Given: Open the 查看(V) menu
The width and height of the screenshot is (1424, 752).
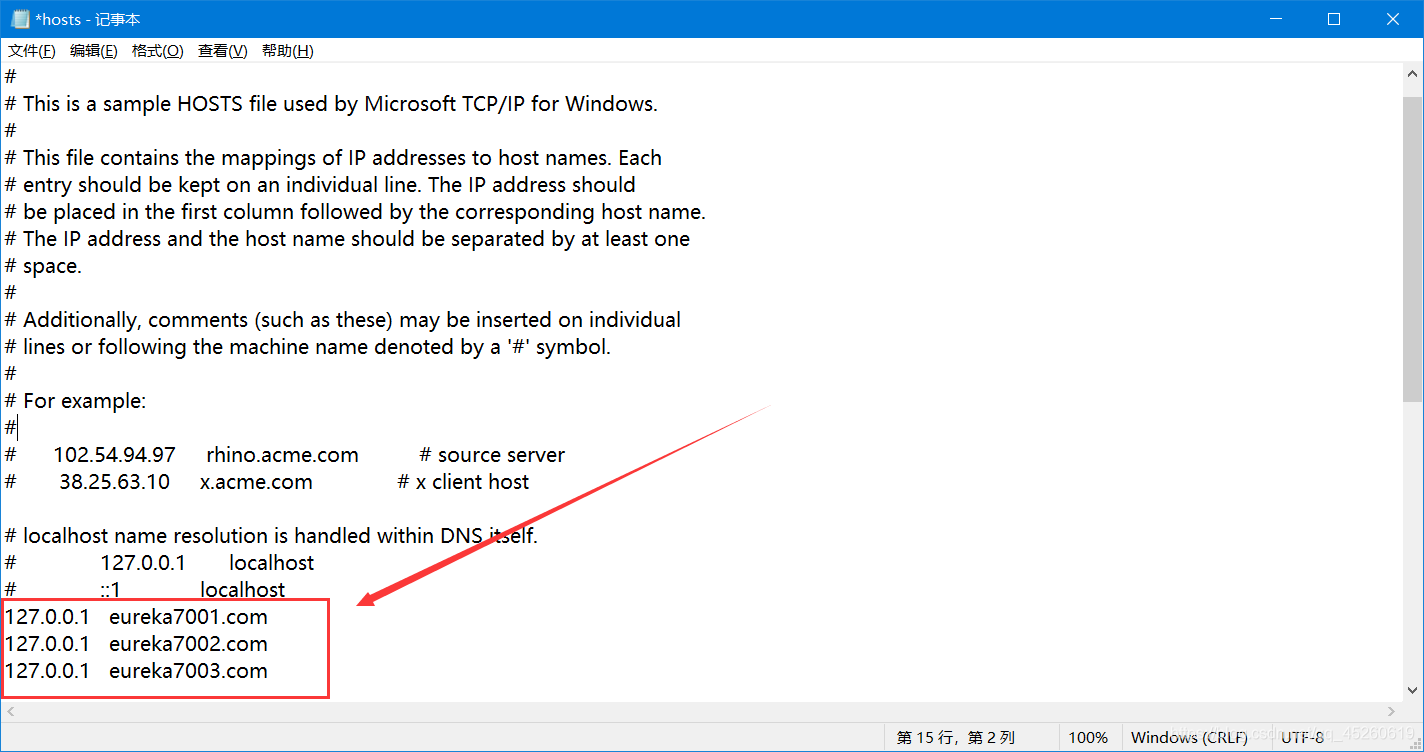Looking at the screenshot, I should [222, 51].
